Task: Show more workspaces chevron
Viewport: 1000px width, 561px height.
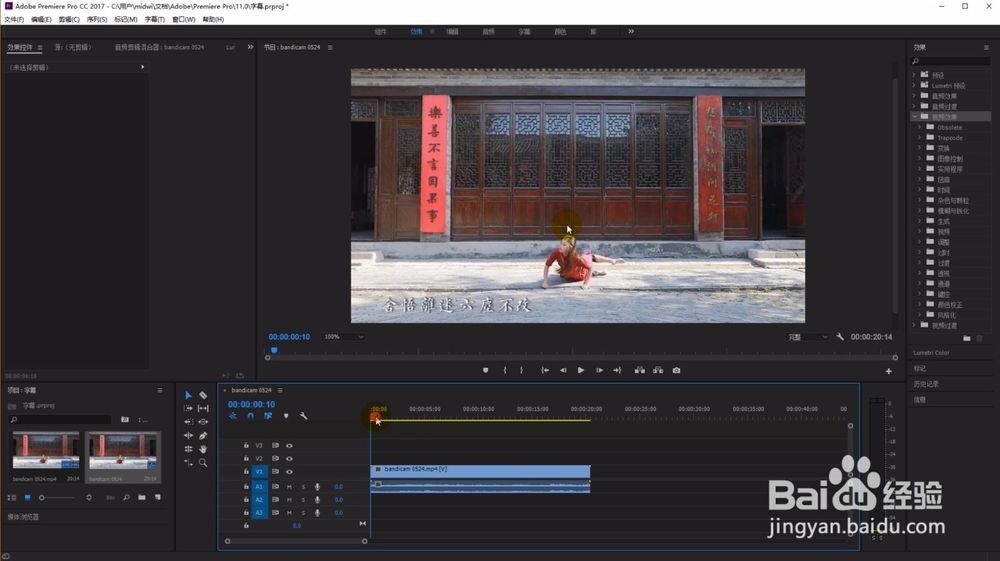Action: [631, 31]
